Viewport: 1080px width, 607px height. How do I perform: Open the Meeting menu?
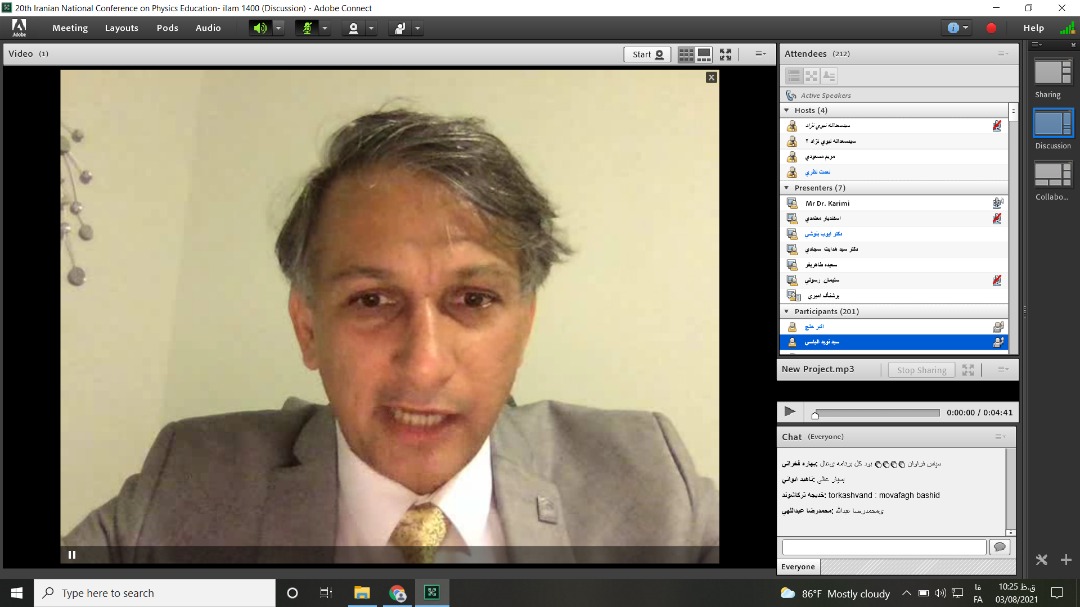(70, 28)
